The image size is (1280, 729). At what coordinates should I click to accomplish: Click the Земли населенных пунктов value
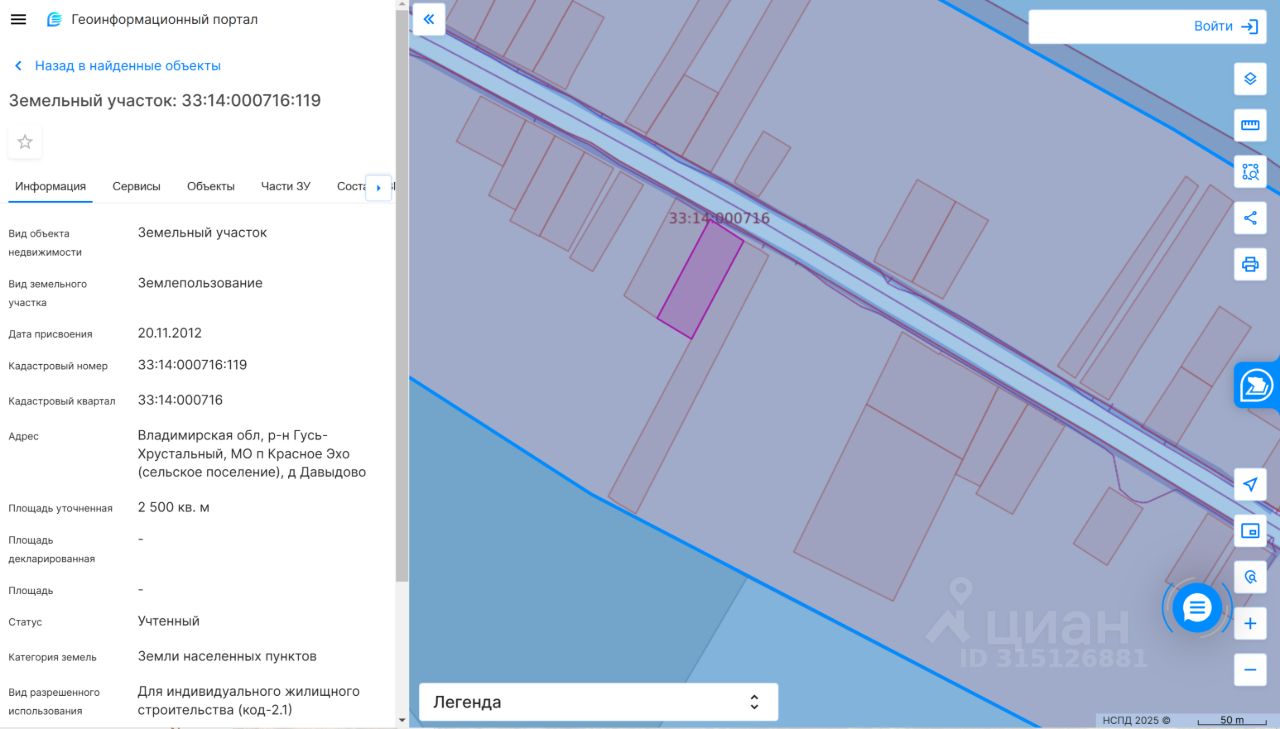pyautogui.click(x=227, y=656)
